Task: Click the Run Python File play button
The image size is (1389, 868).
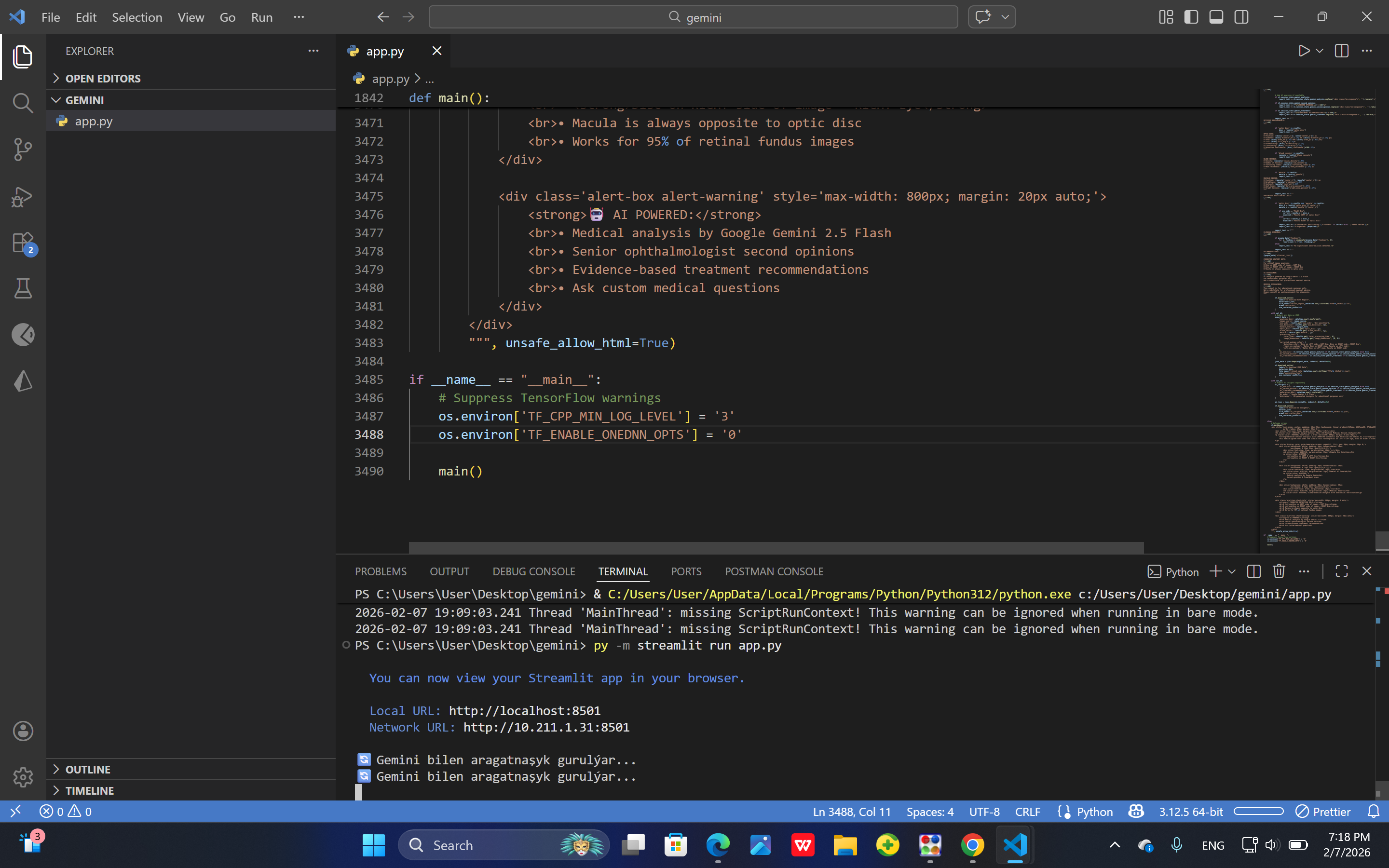Action: tap(1304, 51)
